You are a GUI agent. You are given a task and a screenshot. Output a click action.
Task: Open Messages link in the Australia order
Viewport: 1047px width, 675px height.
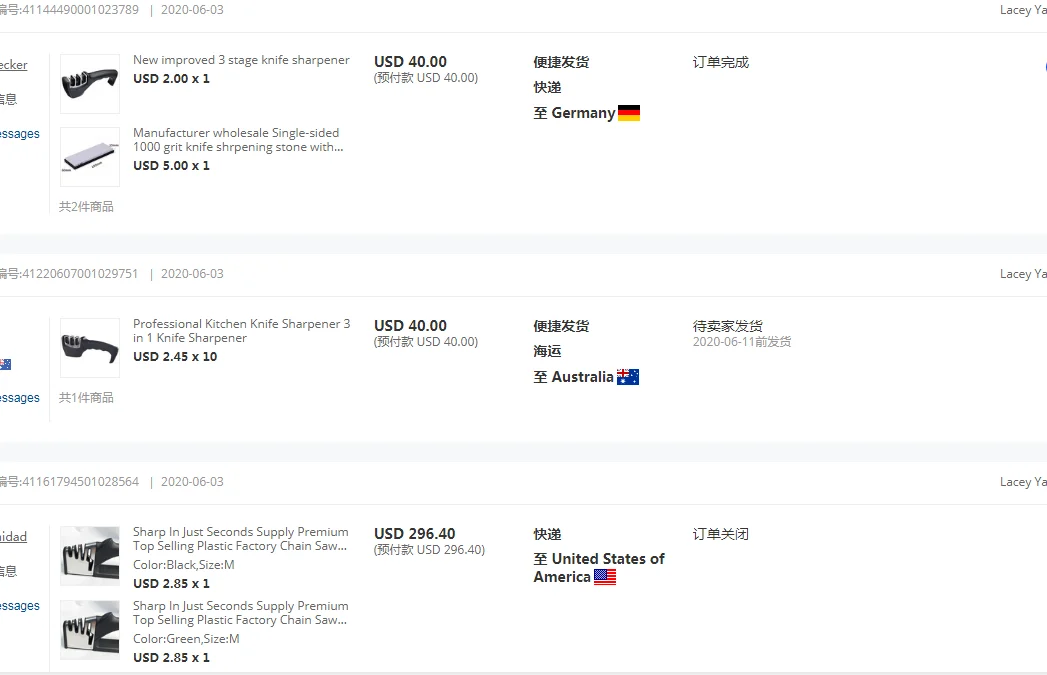tap(20, 398)
